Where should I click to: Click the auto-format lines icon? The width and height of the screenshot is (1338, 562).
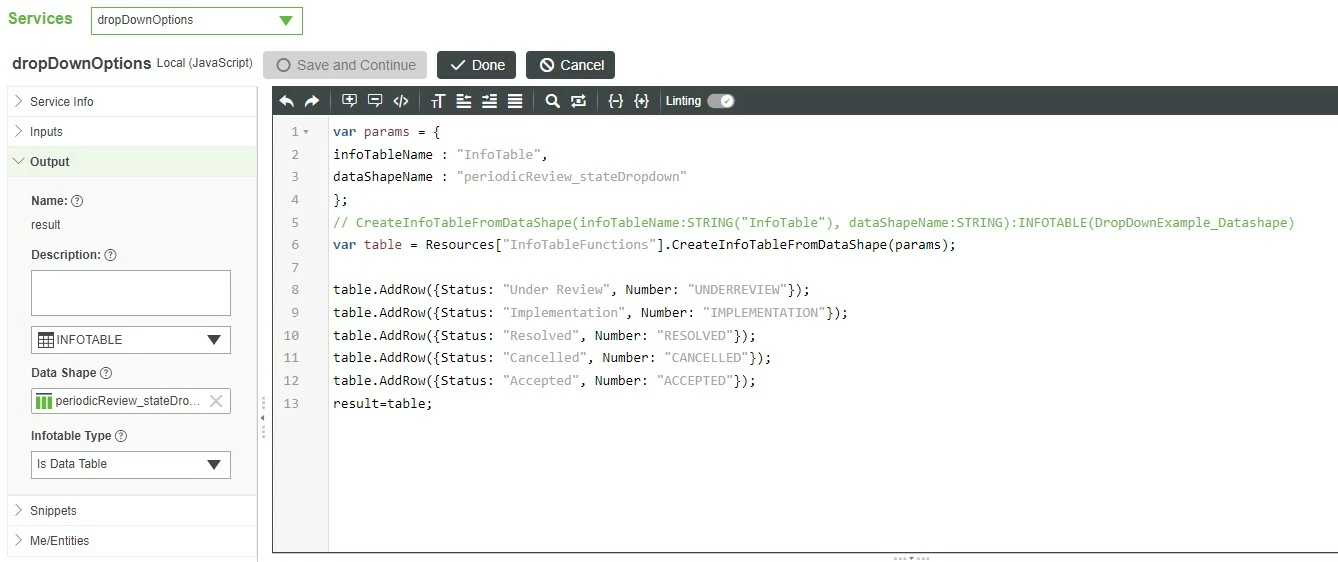tap(515, 101)
